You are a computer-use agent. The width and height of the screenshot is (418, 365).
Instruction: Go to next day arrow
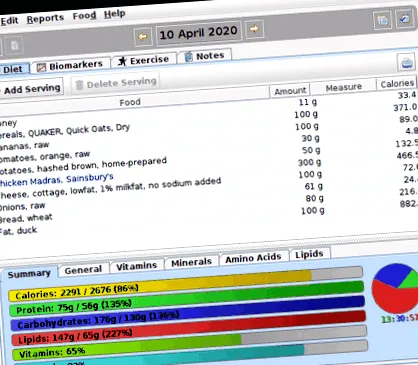tap(254, 29)
